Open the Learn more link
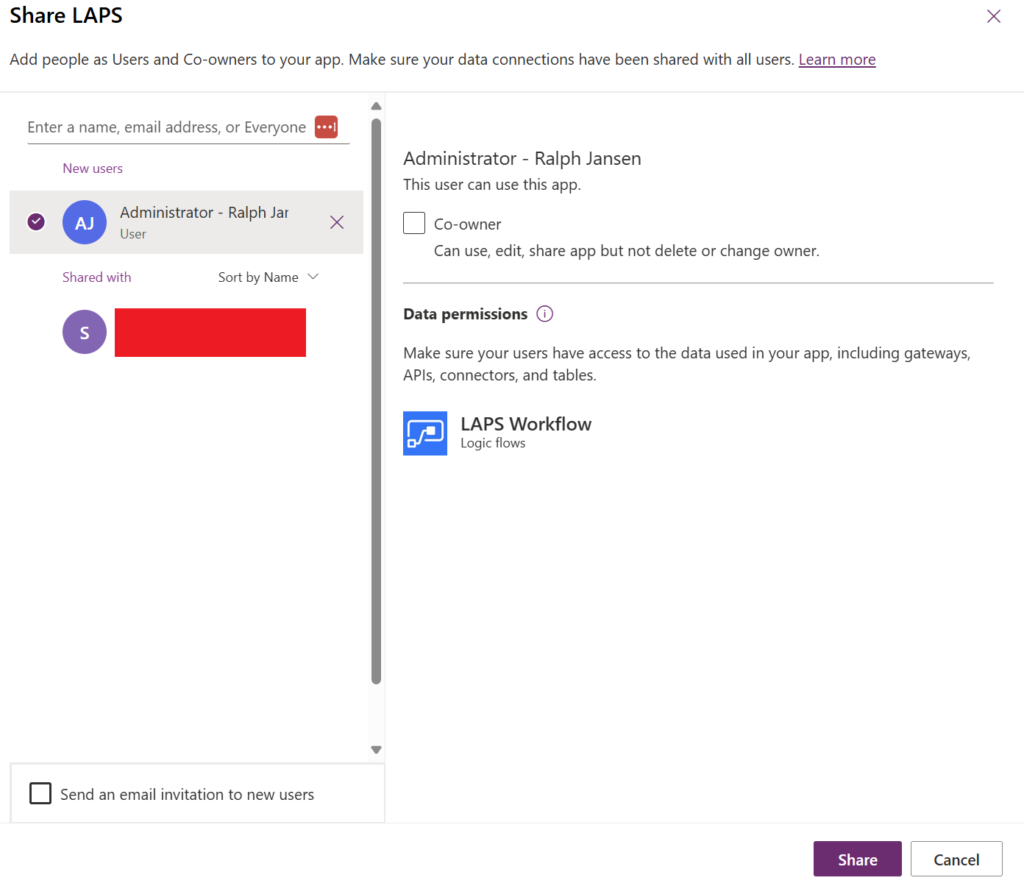 click(x=836, y=60)
